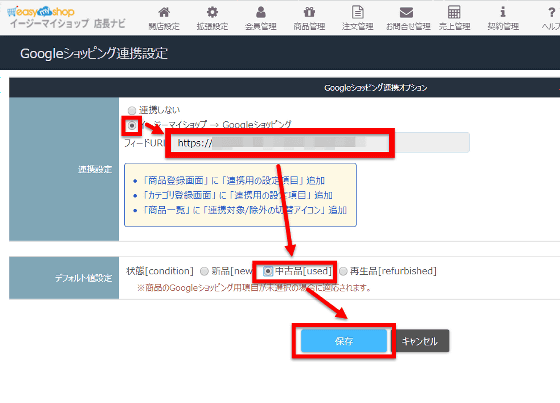Select the 連携しない radio button
The width and height of the screenshot is (560, 403).
(132, 110)
